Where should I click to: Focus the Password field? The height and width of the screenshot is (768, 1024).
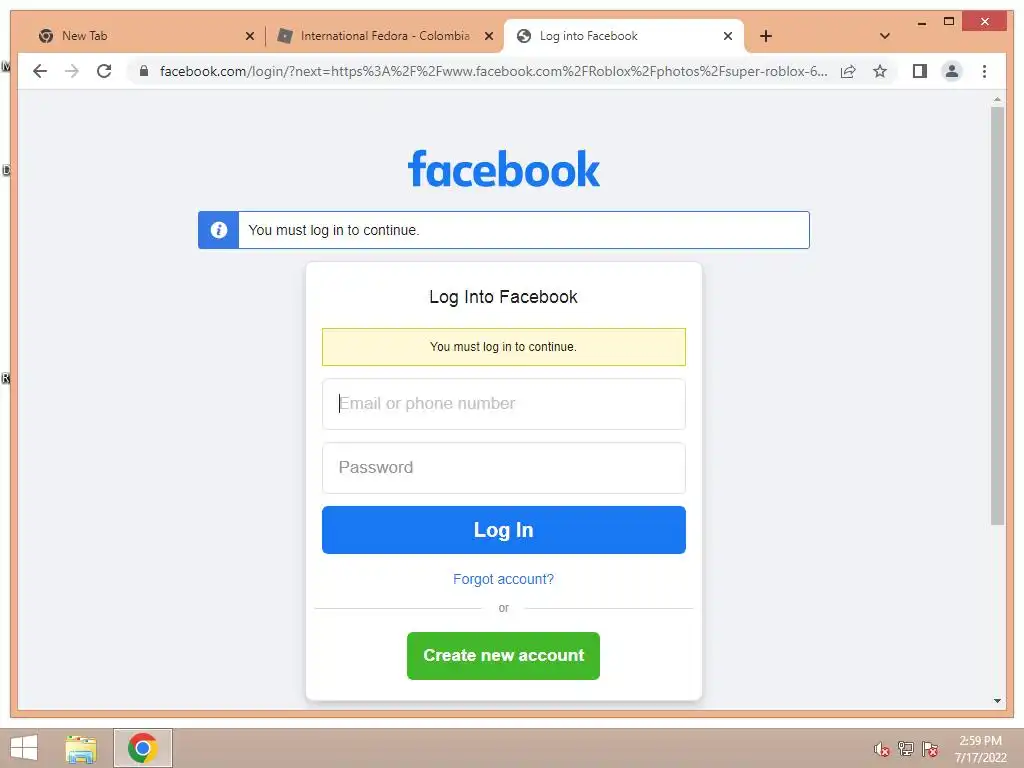(x=504, y=468)
